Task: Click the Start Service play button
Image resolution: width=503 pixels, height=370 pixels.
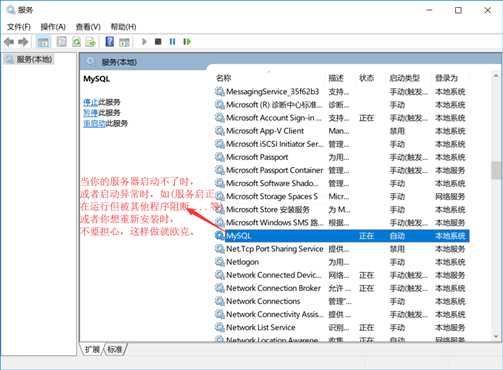Action: [144, 42]
